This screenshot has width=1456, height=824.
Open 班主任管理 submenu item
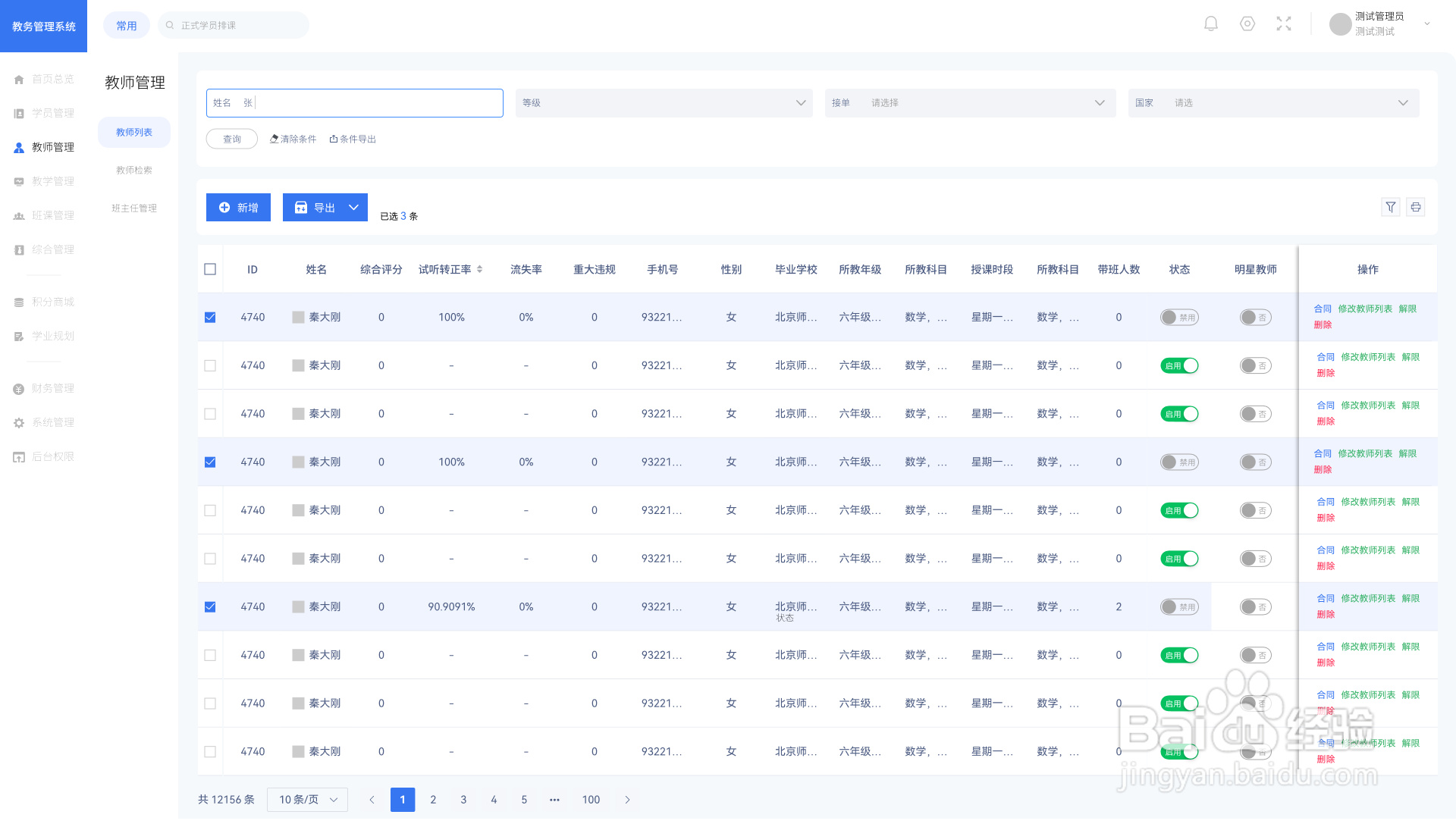point(134,208)
